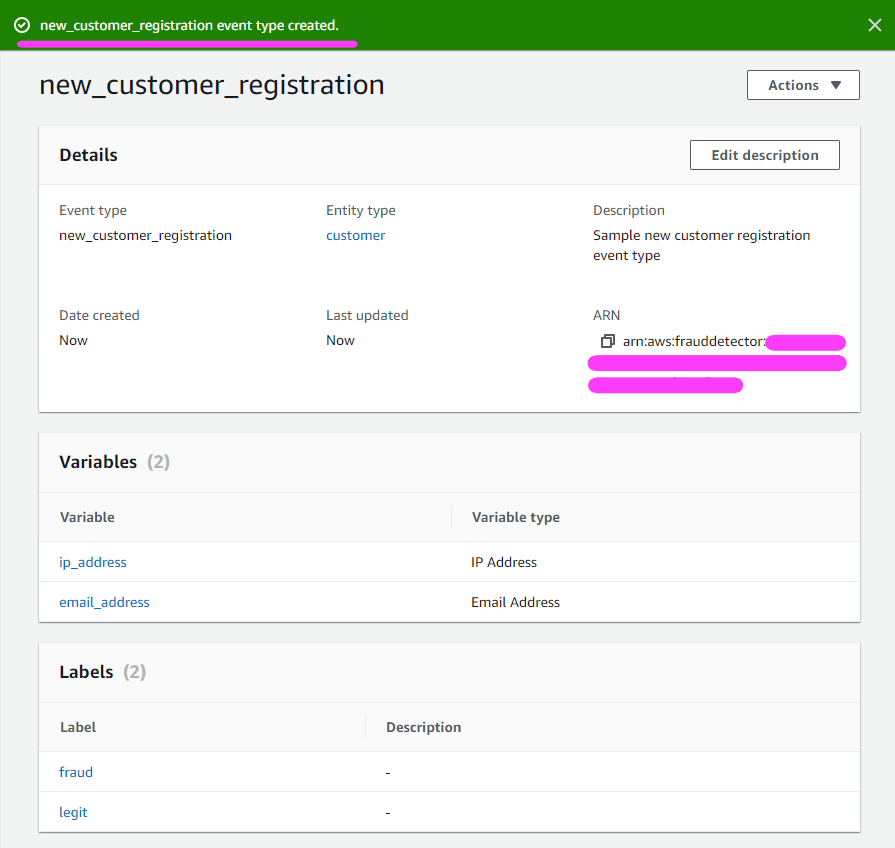The image size is (895, 848).
Task: Click the Date created value Now
Action: tap(74, 341)
